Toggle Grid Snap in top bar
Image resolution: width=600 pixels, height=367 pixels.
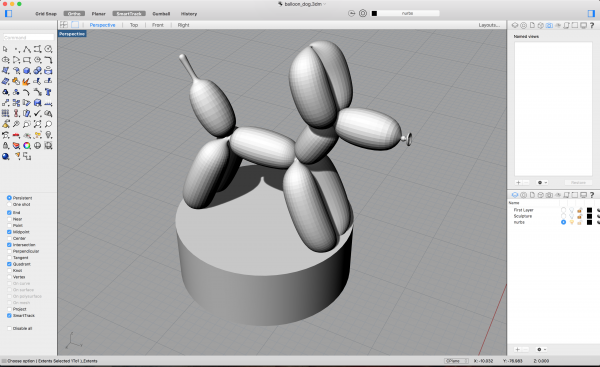coord(46,14)
